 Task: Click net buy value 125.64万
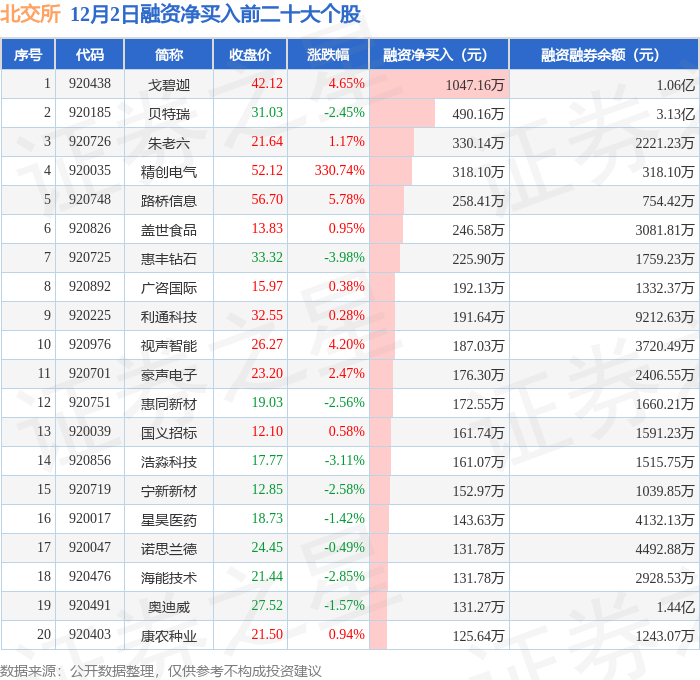tap(478, 636)
